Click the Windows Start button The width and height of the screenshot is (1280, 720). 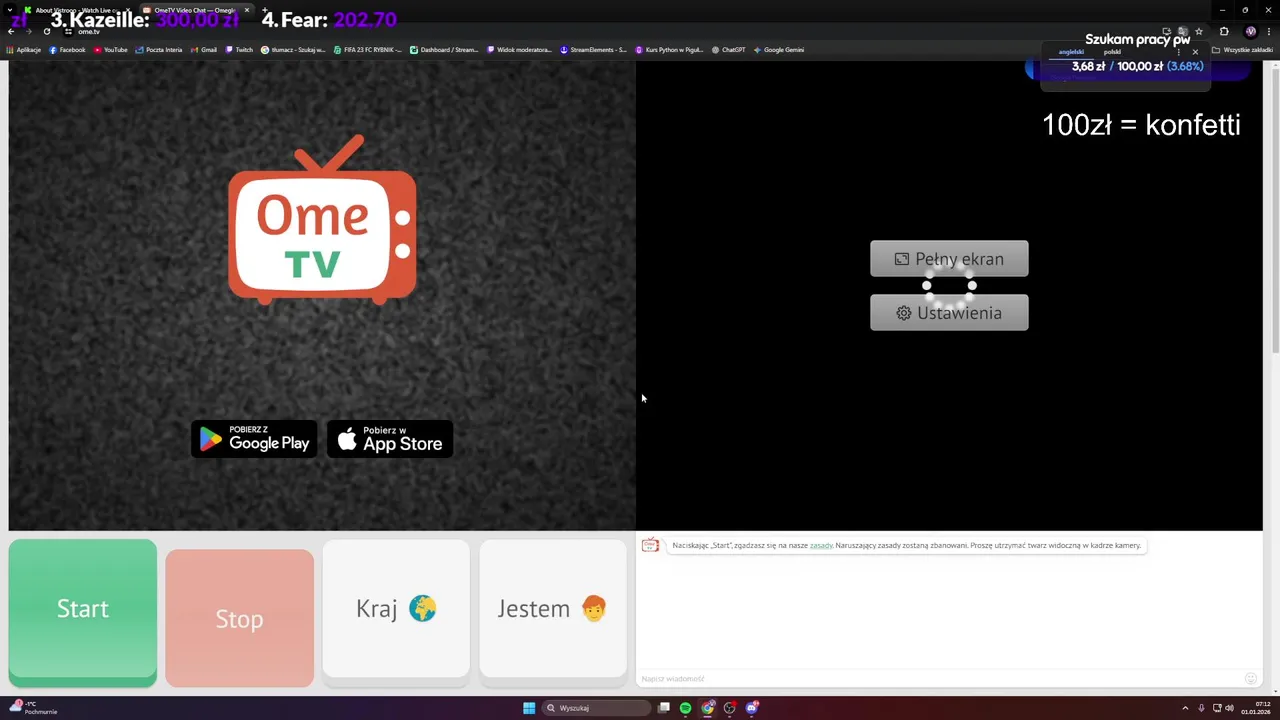click(x=529, y=708)
